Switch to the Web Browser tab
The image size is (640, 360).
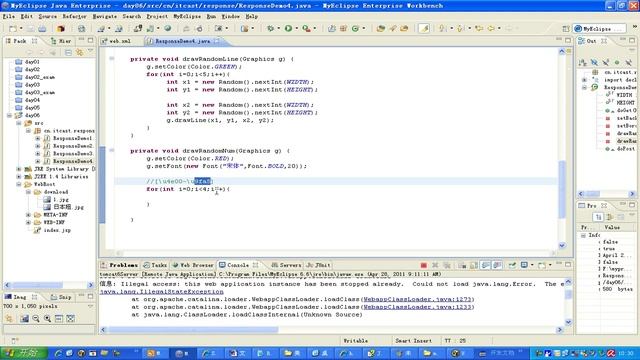click(193, 265)
